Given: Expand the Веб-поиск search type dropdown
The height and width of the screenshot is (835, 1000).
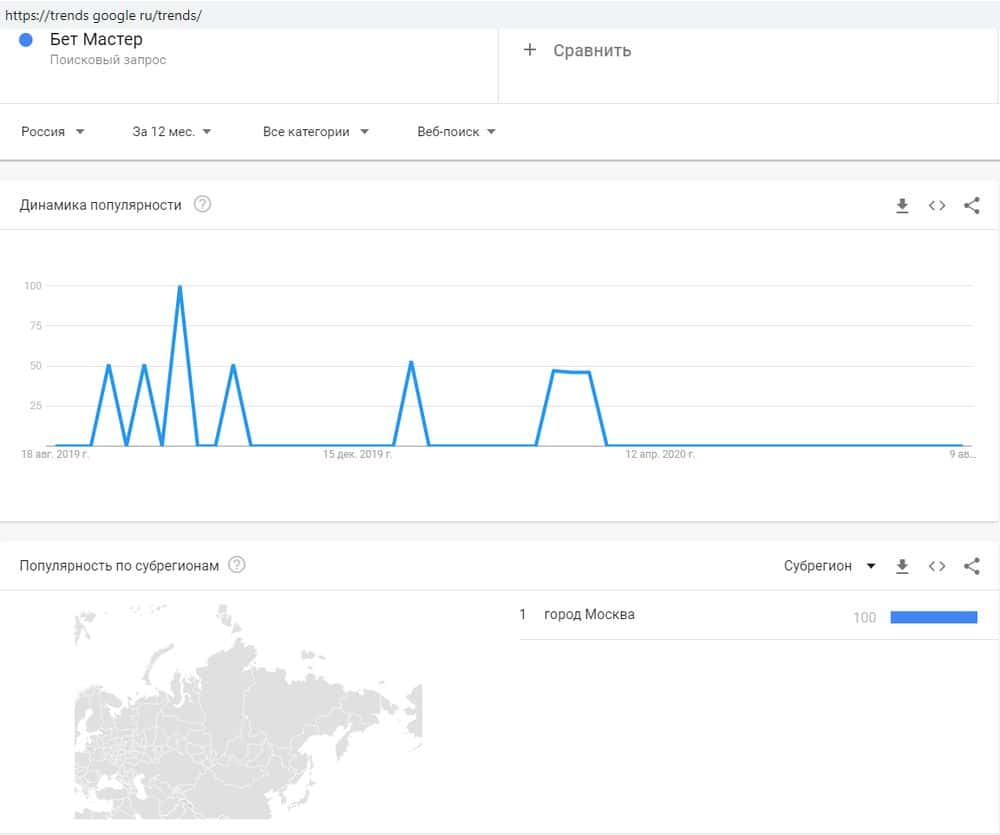Looking at the screenshot, I should pos(457,132).
